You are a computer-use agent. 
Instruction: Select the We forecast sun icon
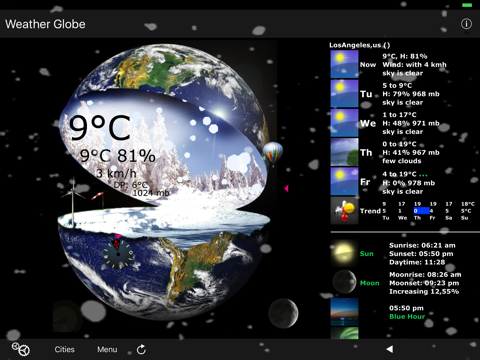344,123
